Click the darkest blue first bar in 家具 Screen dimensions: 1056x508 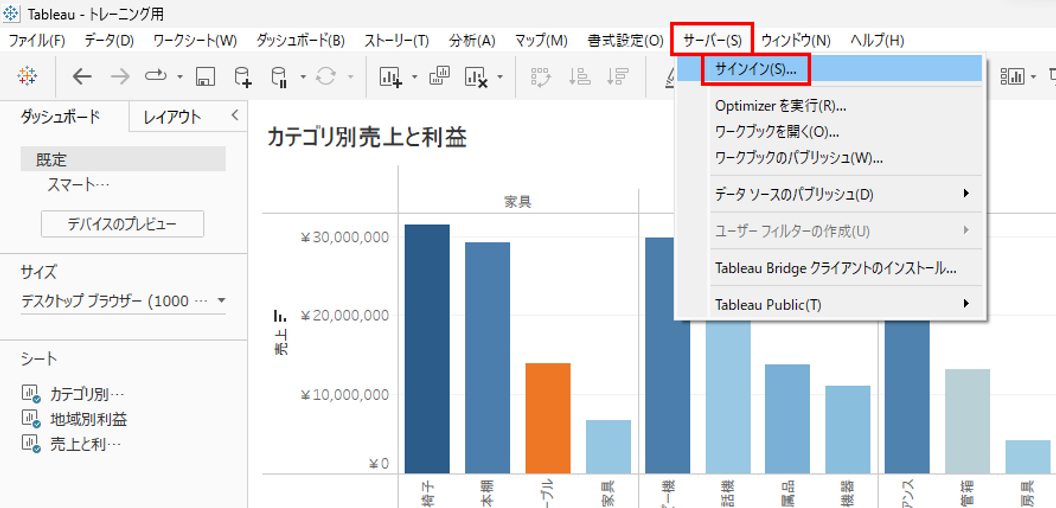coord(427,349)
